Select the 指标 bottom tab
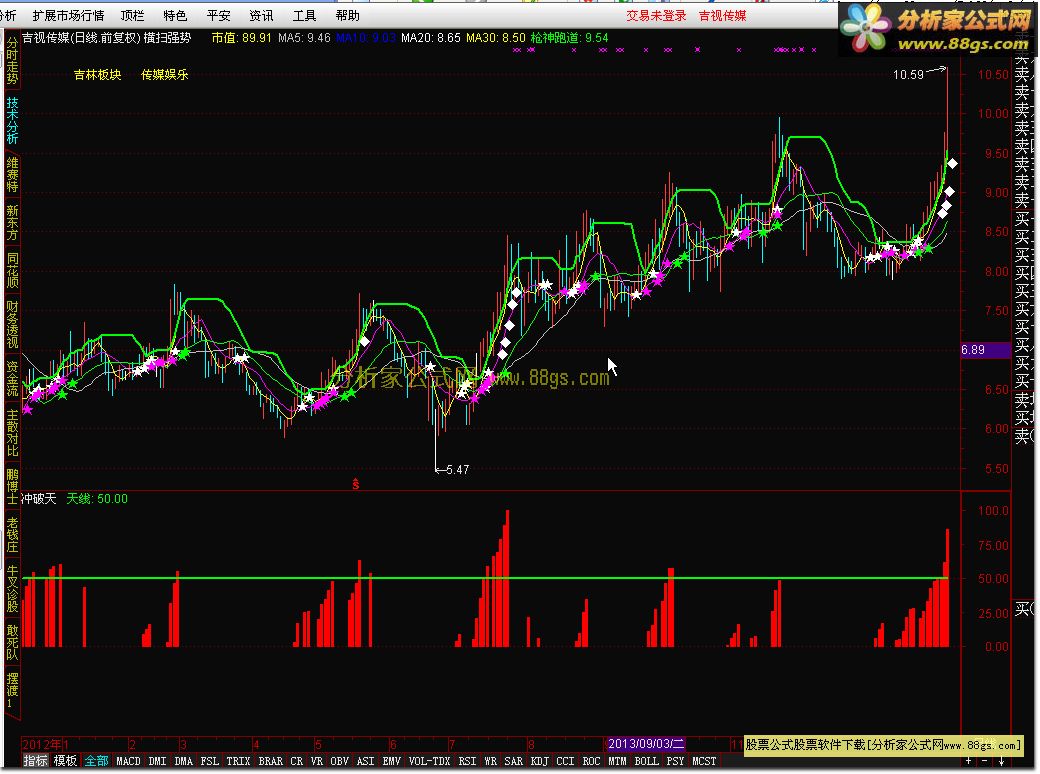1040x774 pixels. tap(35, 761)
